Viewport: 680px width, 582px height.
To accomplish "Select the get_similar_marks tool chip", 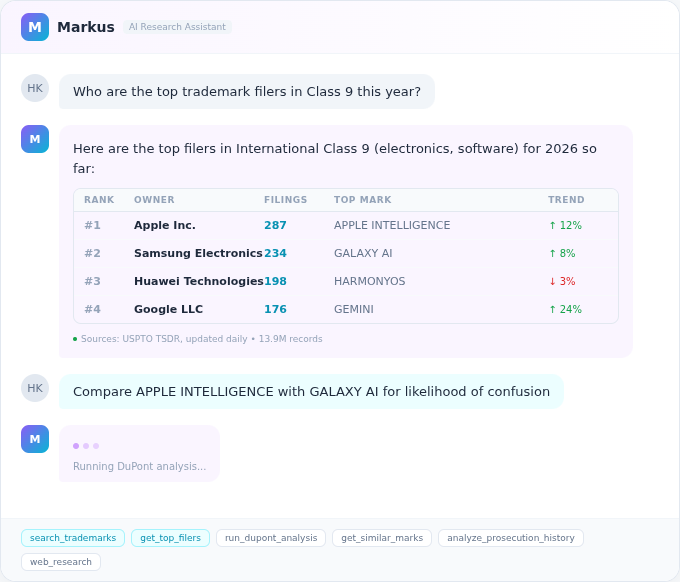I will pyautogui.click(x=382, y=538).
